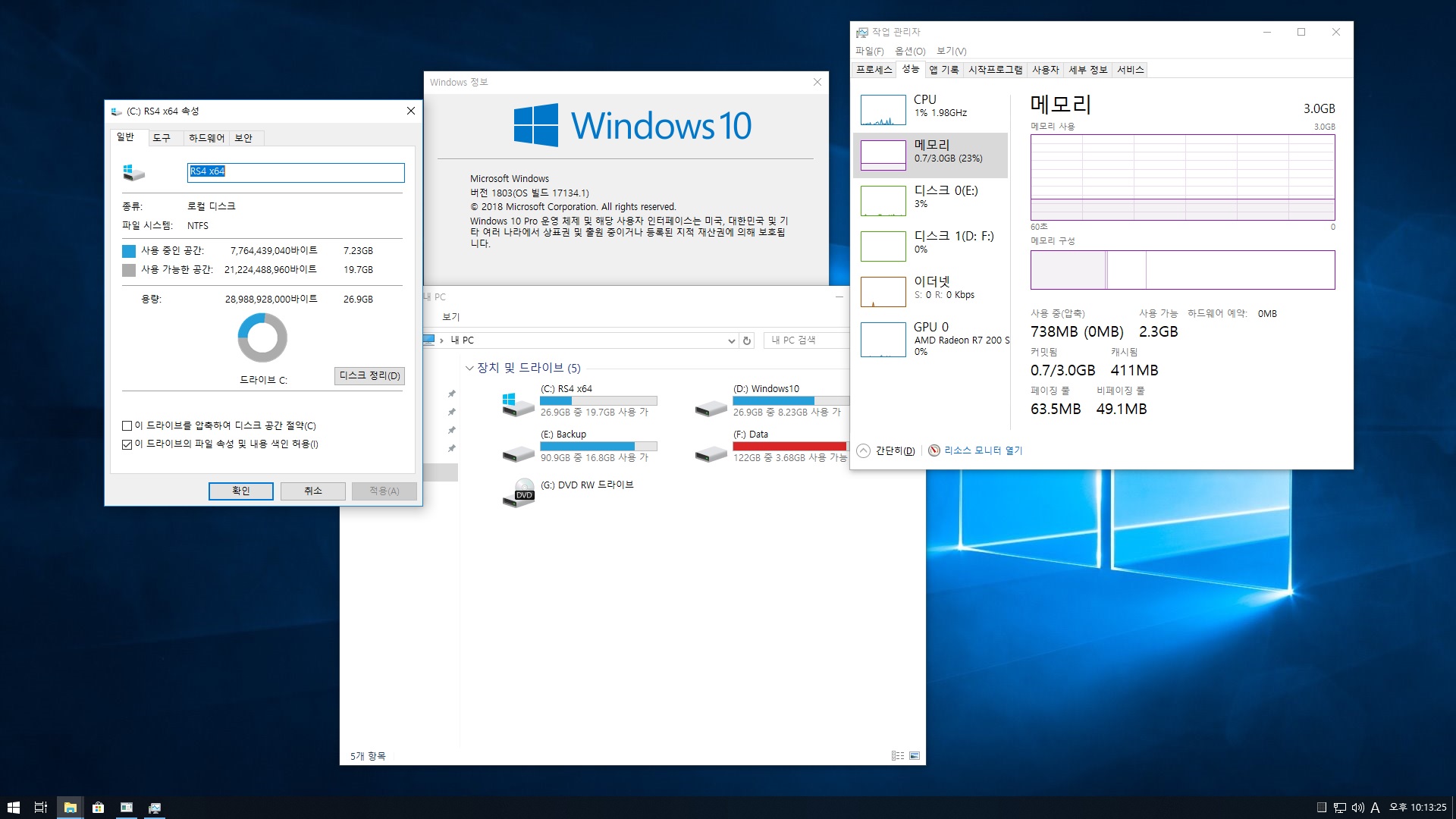Click the Task Manager title bar icon
The image size is (1456, 819).
862,33
